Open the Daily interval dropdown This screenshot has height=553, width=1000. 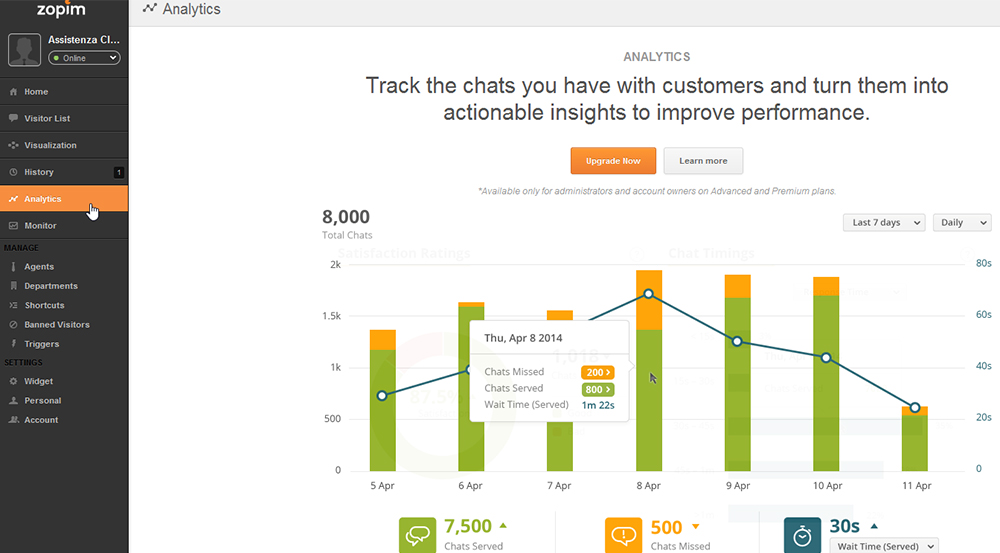962,223
